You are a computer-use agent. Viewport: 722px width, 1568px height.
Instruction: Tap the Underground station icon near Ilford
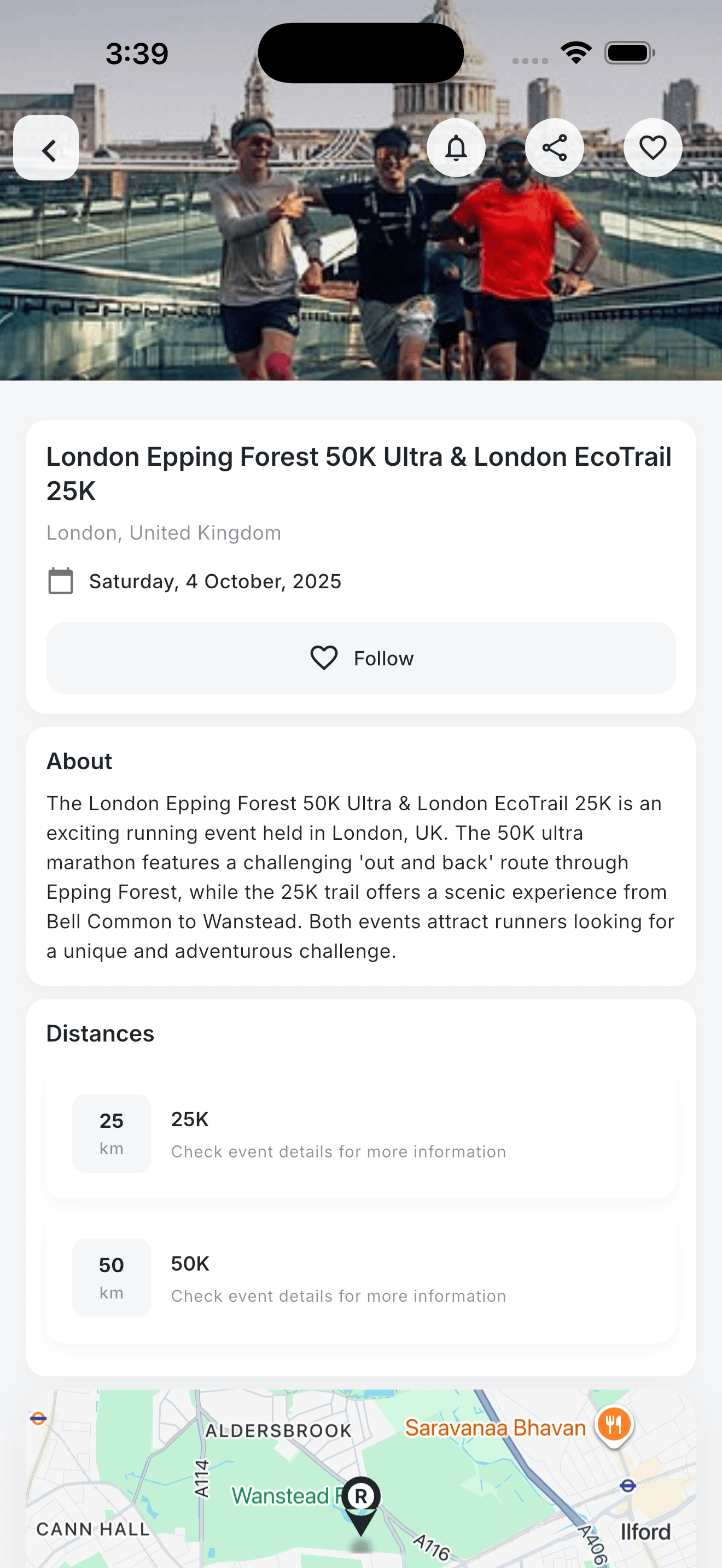click(x=627, y=1486)
